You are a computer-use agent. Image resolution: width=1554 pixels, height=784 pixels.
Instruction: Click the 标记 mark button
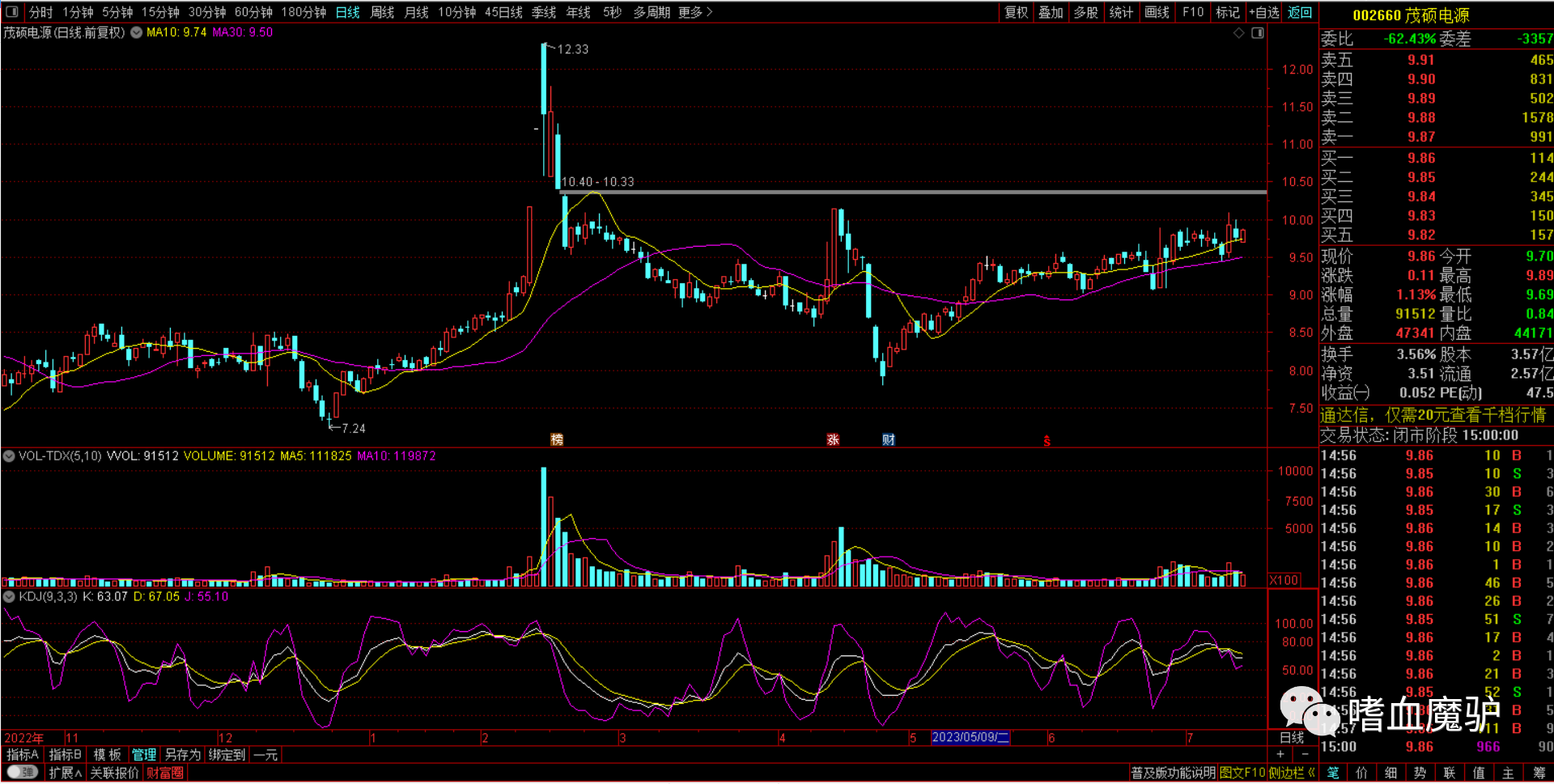coord(1228,12)
